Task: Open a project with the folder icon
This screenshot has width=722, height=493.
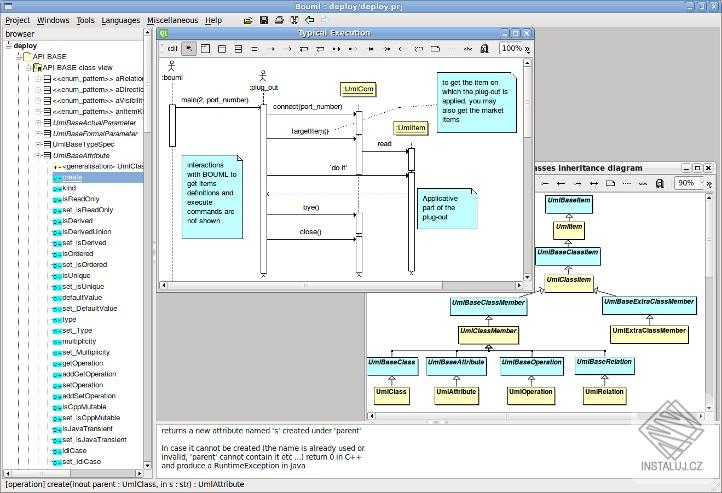Action: tap(248, 20)
